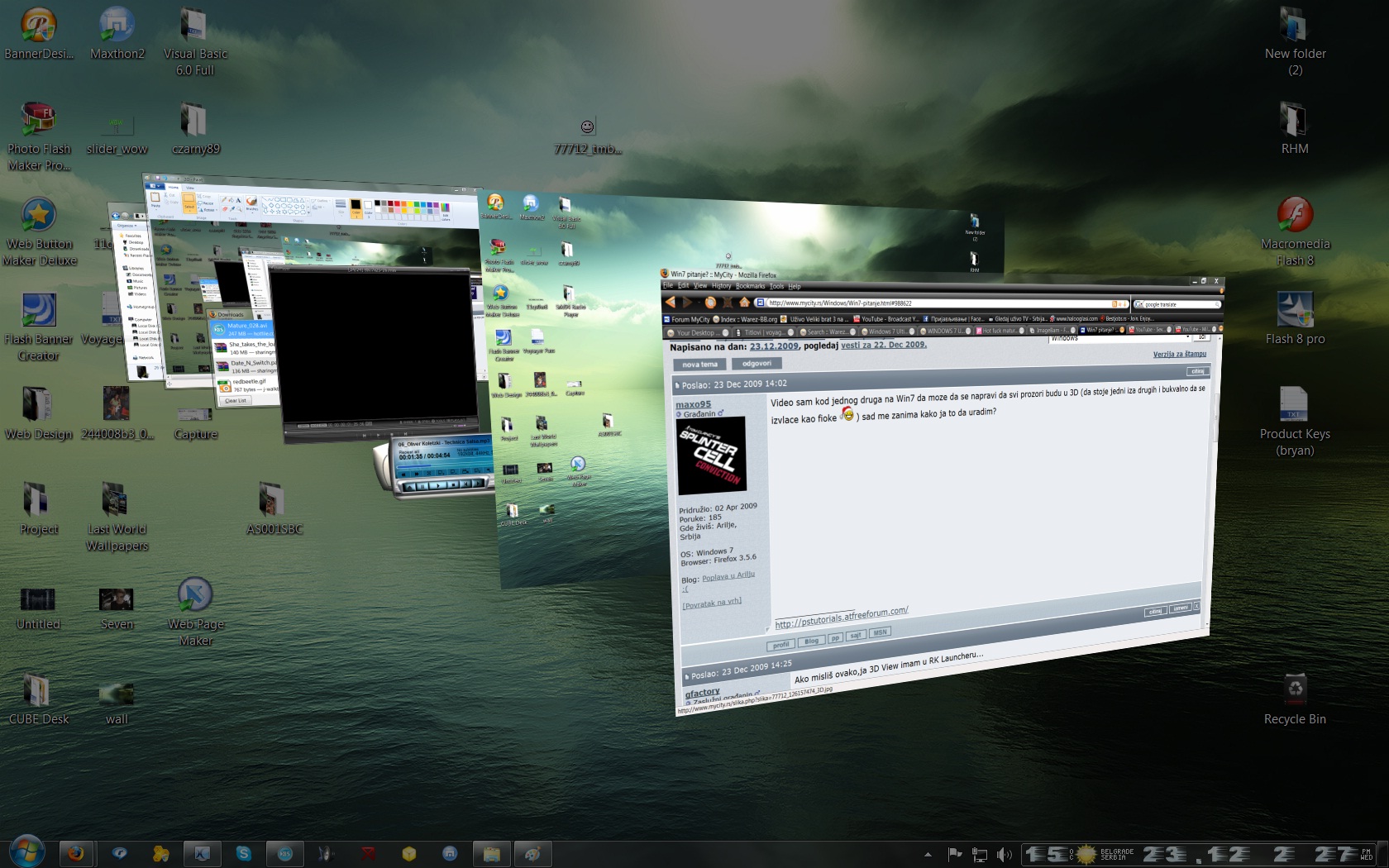Select Photo Flash Maker Pro on the desktop
The image size is (1389, 868).
pyautogui.click(x=39, y=136)
